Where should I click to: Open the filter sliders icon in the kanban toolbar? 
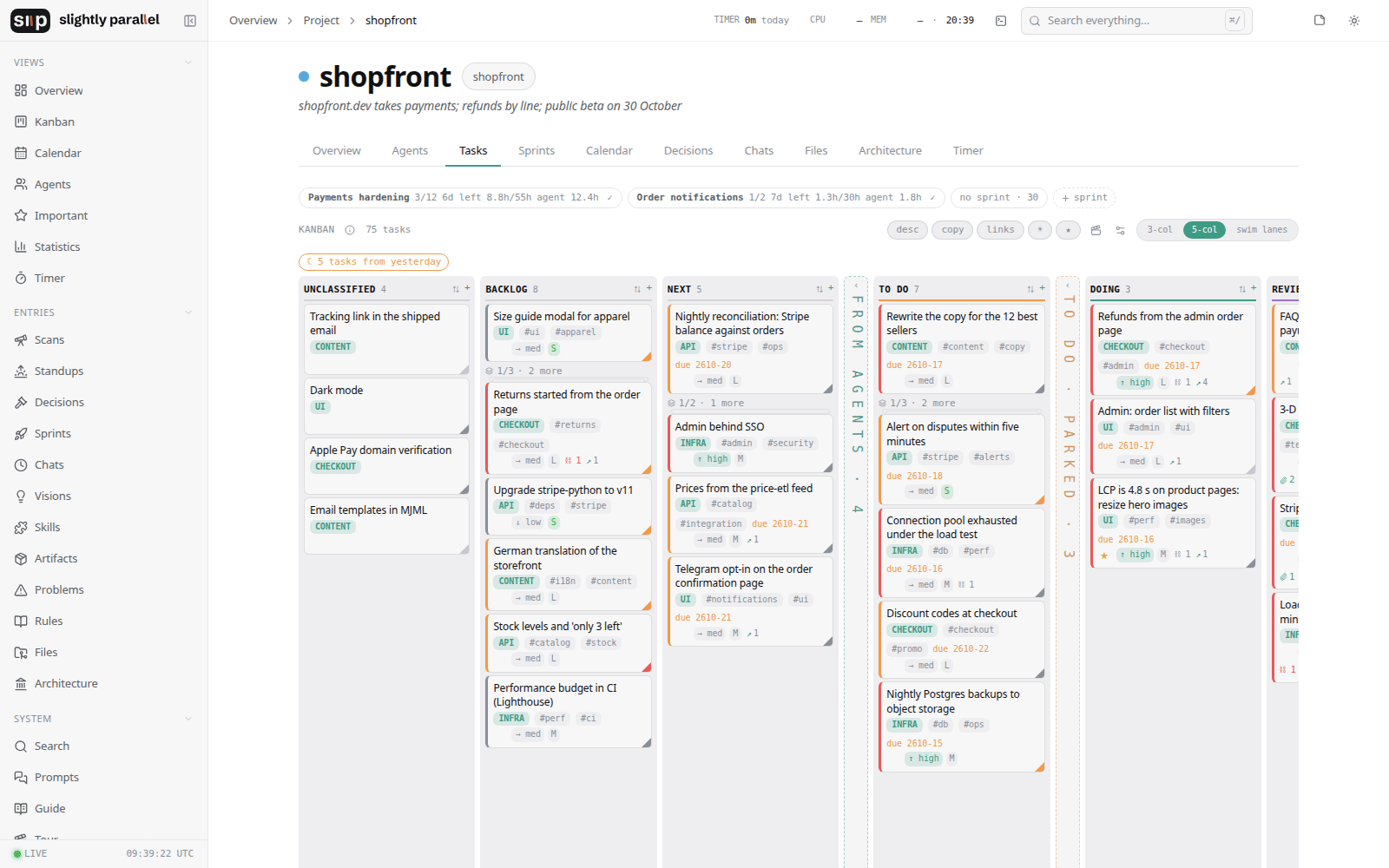(x=1120, y=230)
